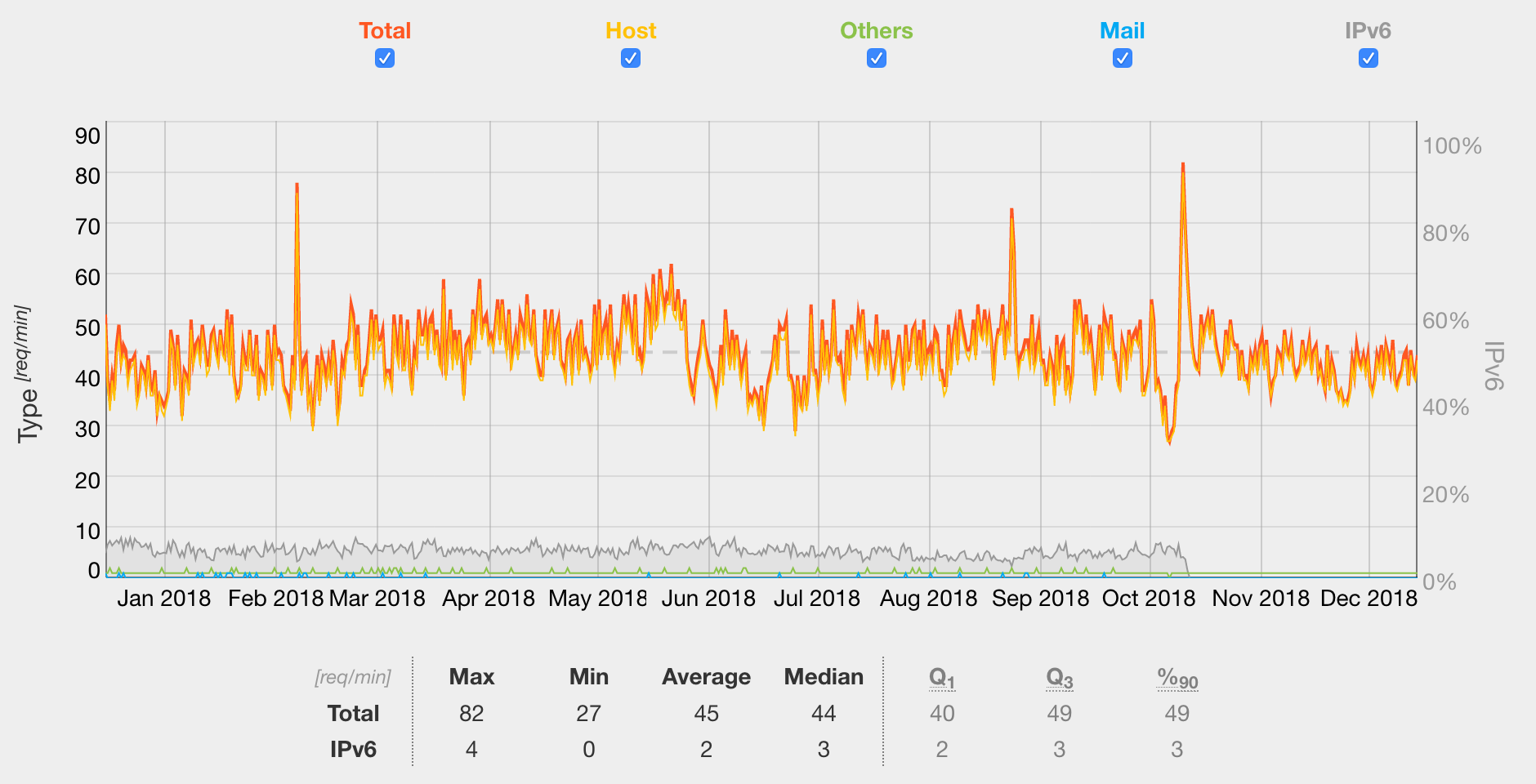1536x784 pixels.
Task: Click the October 2018 peak on chart
Action: coord(1183,166)
